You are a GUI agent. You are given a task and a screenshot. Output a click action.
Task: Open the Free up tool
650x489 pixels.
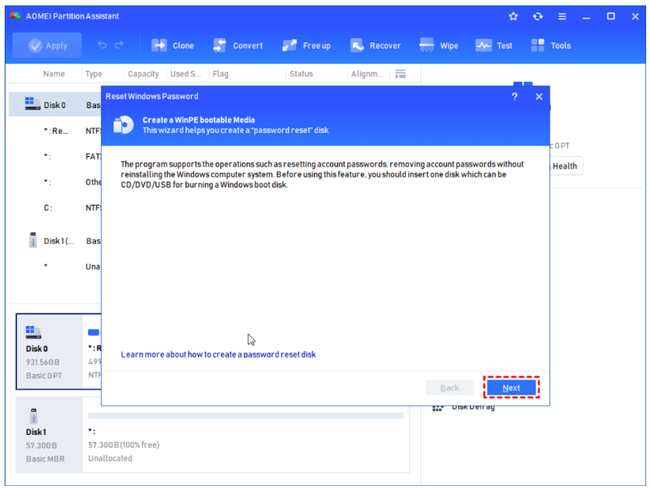tap(306, 45)
